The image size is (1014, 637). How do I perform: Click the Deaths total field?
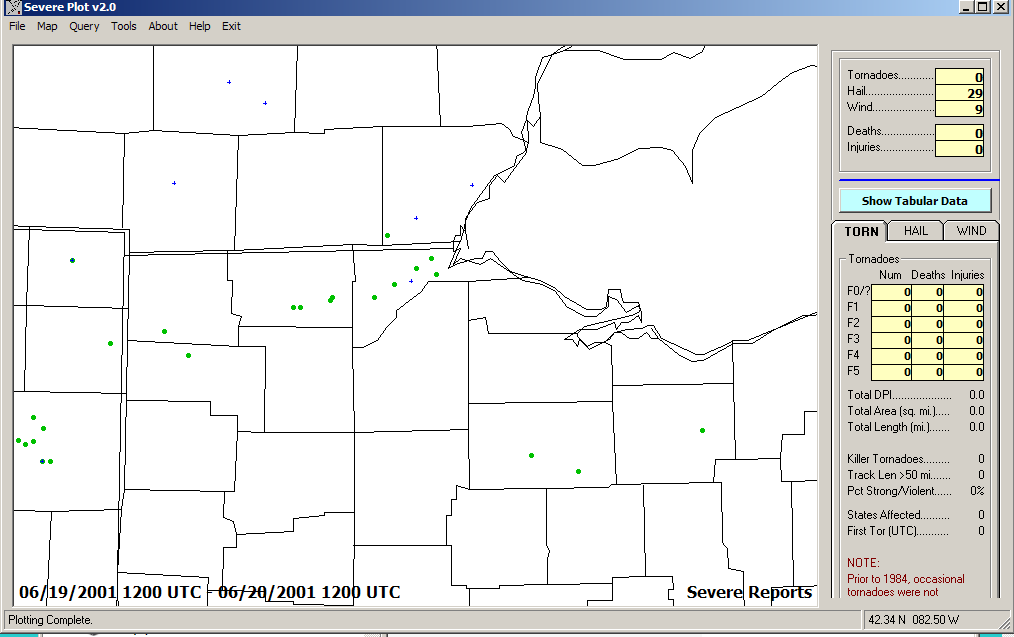[959, 133]
